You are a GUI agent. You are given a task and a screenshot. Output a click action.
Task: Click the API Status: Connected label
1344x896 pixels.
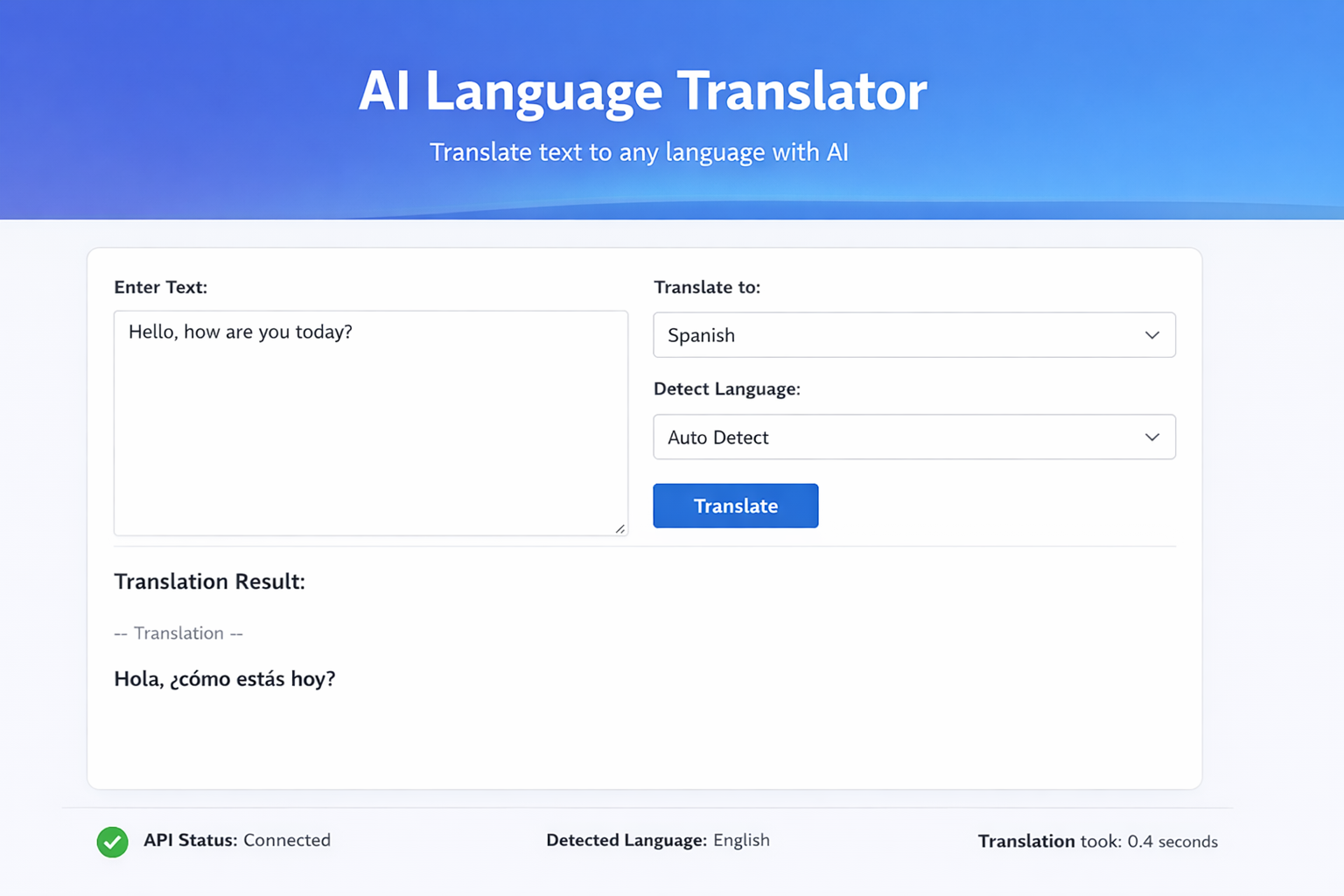coord(237,840)
